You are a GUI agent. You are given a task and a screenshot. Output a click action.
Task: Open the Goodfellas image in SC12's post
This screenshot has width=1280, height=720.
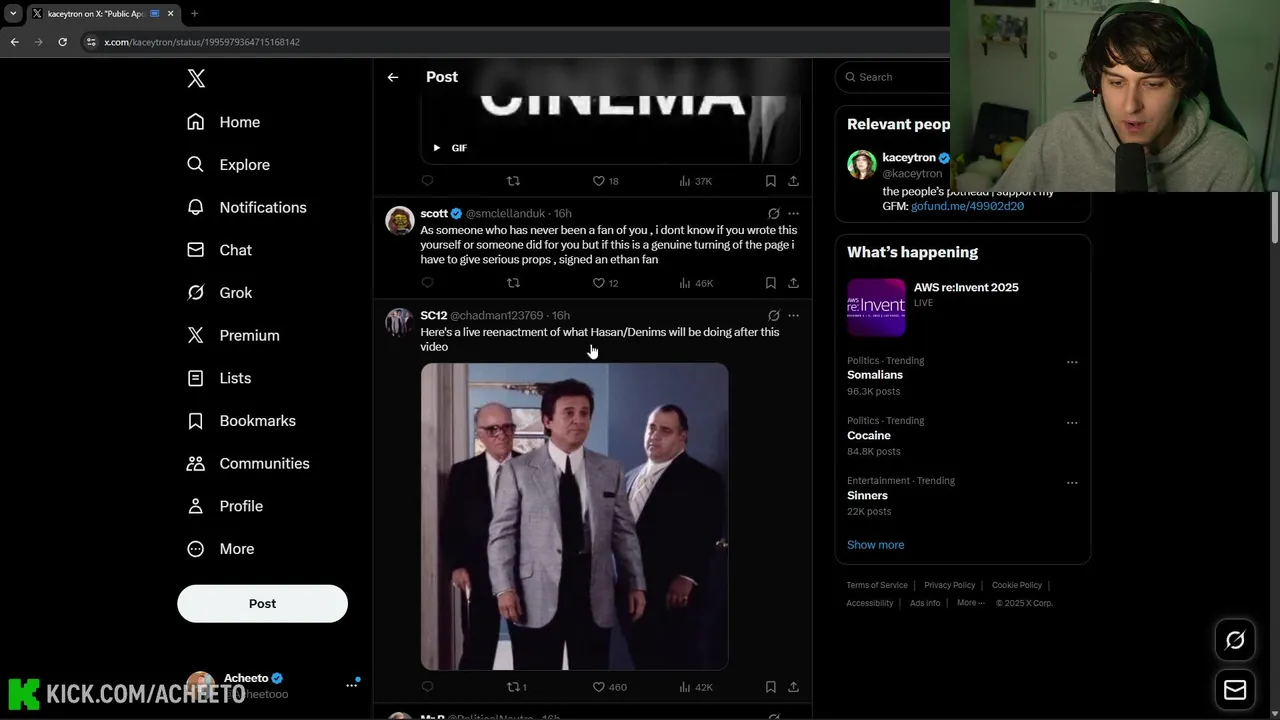pos(574,516)
